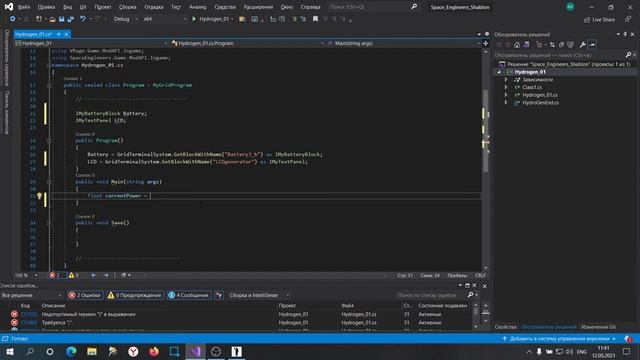Screen dimensions: 640x360
Task: Open the Вид menu
Action: click(67, 7)
